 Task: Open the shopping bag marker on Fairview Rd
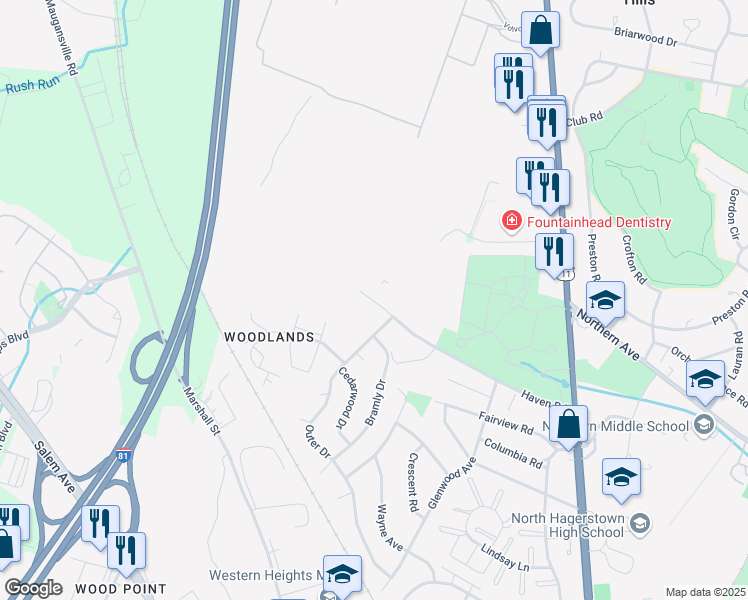point(568,425)
